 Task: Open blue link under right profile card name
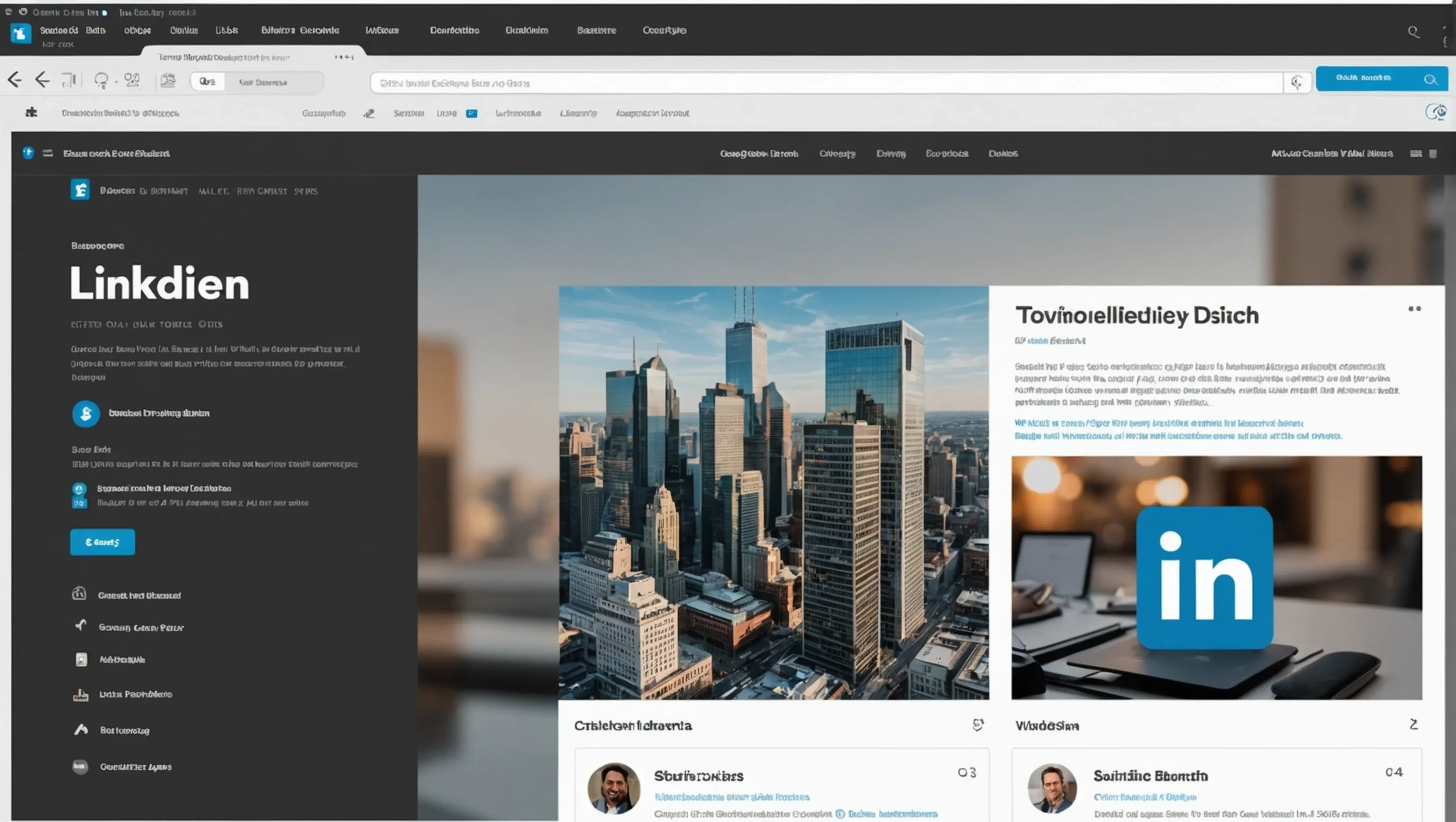(1145, 797)
